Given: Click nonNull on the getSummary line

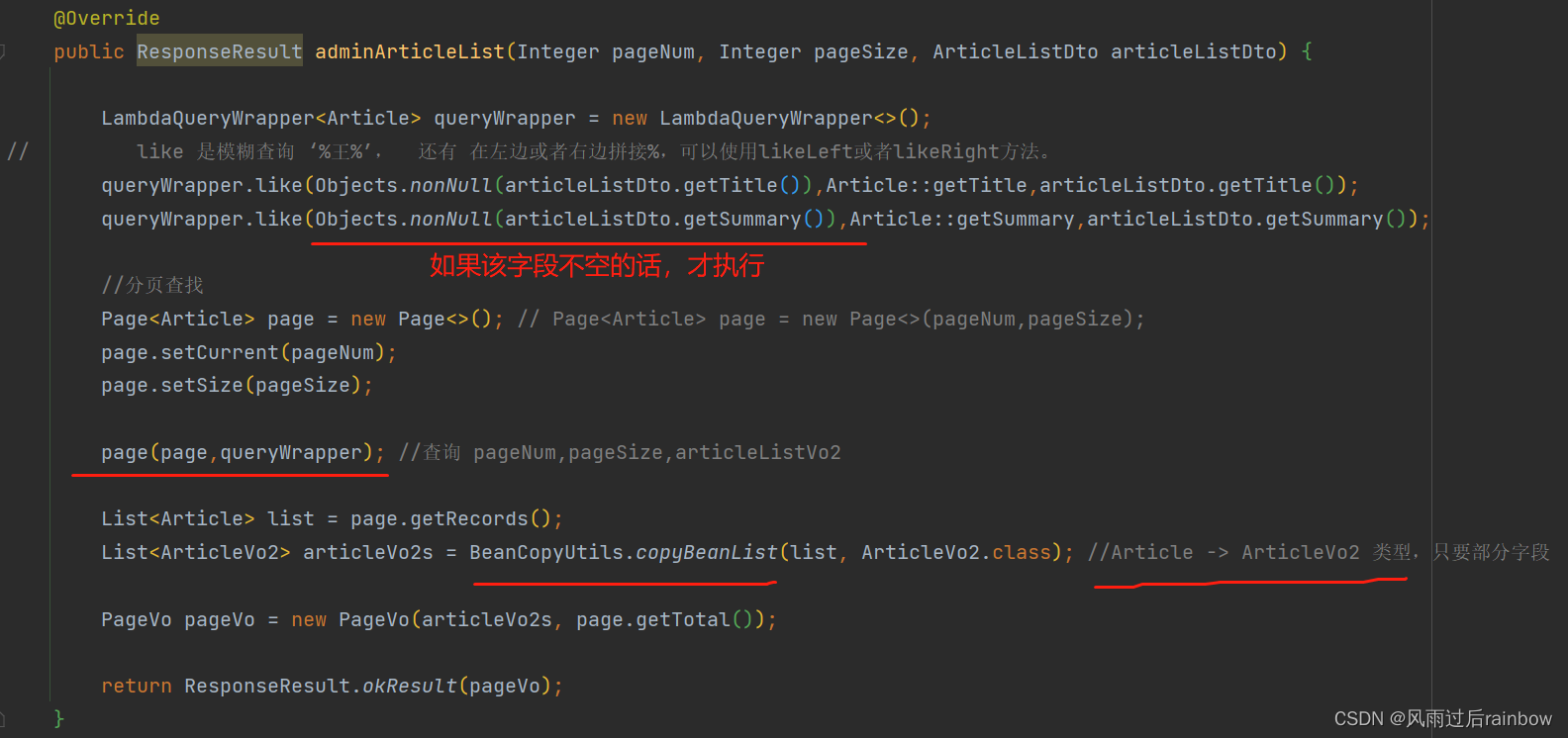Looking at the screenshot, I should 450,219.
